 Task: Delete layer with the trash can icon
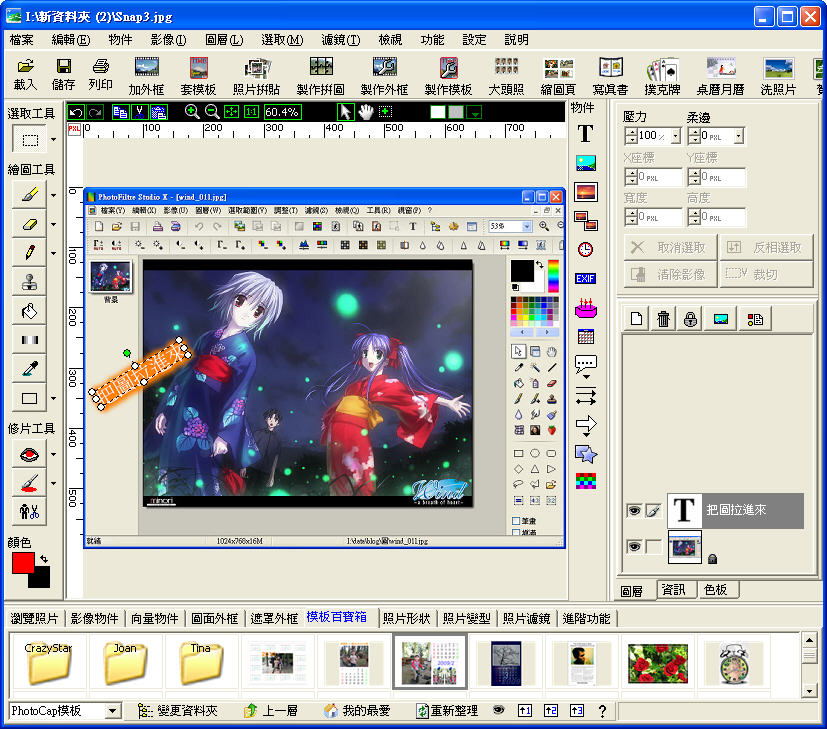pyautogui.click(x=663, y=319)
